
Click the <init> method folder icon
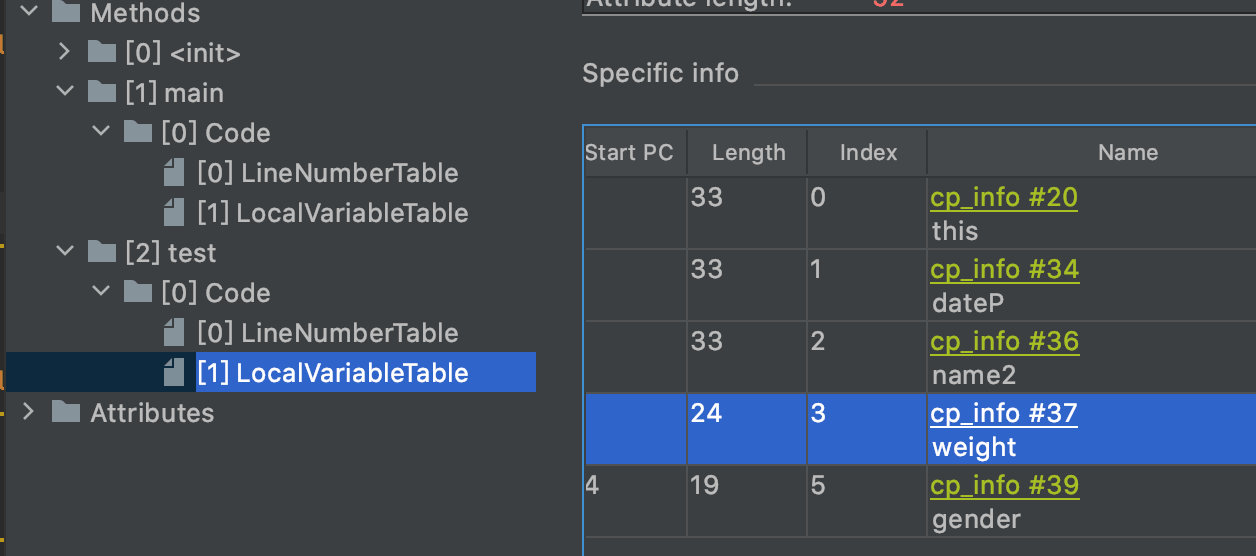[x=102, y=52]
